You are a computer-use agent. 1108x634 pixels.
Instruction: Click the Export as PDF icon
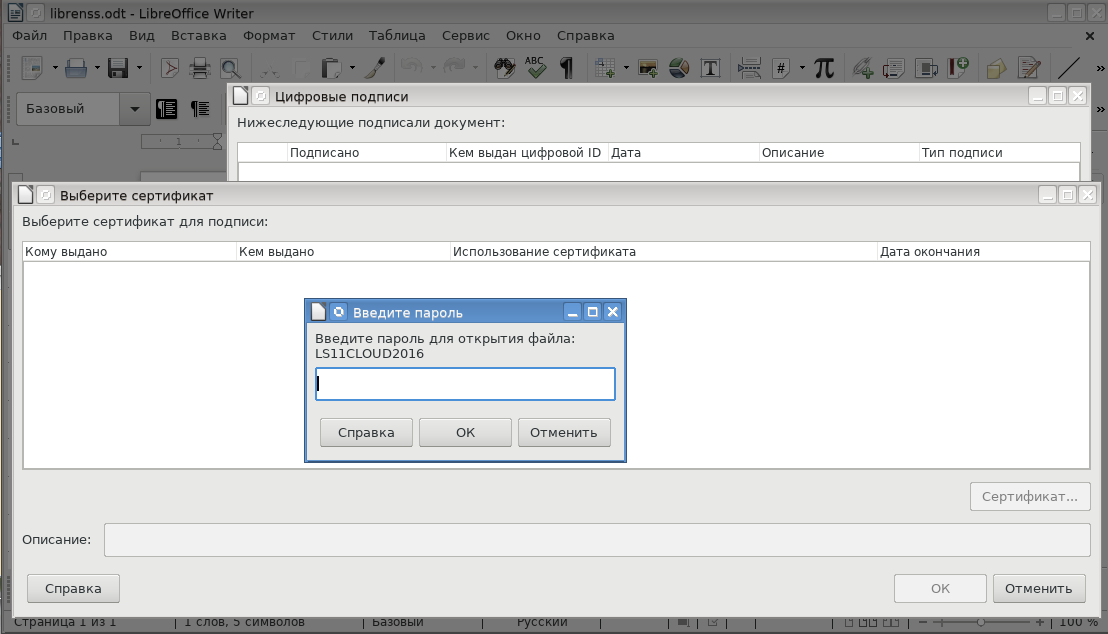170,68
